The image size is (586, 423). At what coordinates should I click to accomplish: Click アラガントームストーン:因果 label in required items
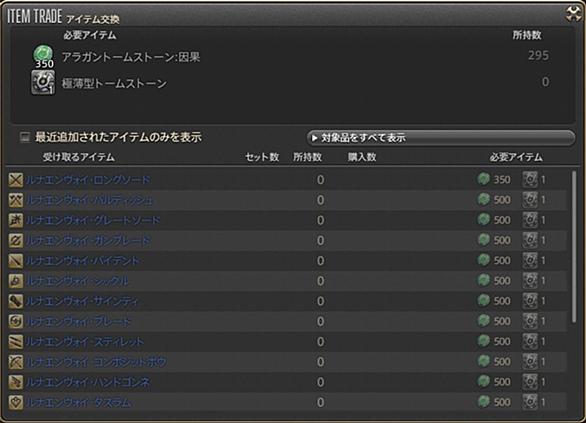click(x=131, y=57)
